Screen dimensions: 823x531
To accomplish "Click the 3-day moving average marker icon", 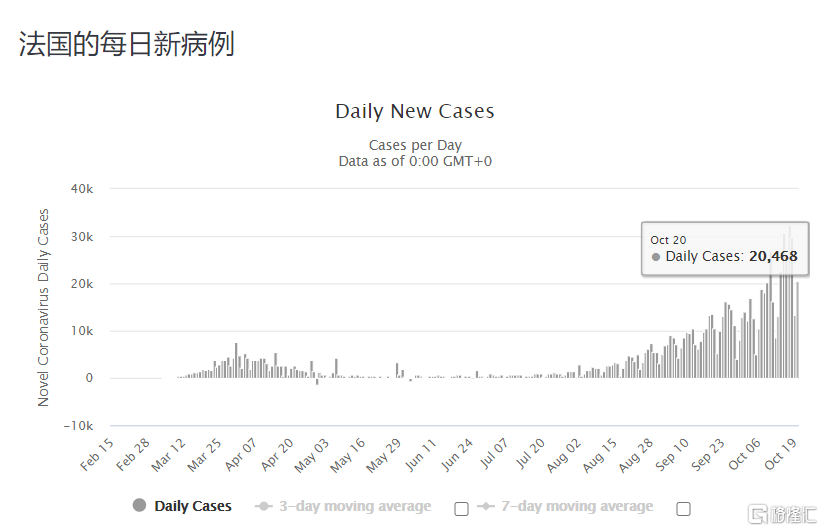I will [x=263, y=506].
